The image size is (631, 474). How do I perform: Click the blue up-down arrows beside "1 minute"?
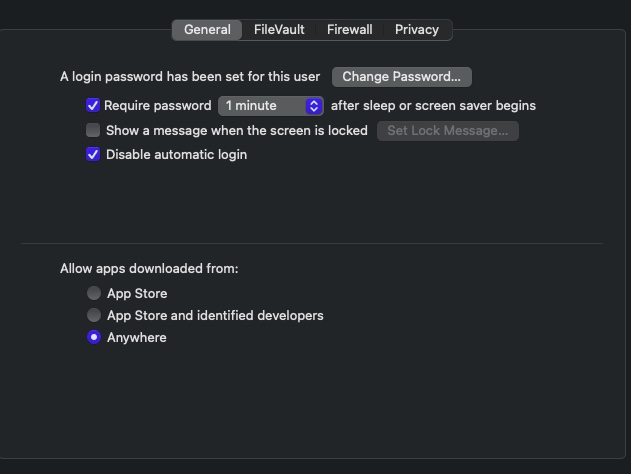[x=314, y=106]
